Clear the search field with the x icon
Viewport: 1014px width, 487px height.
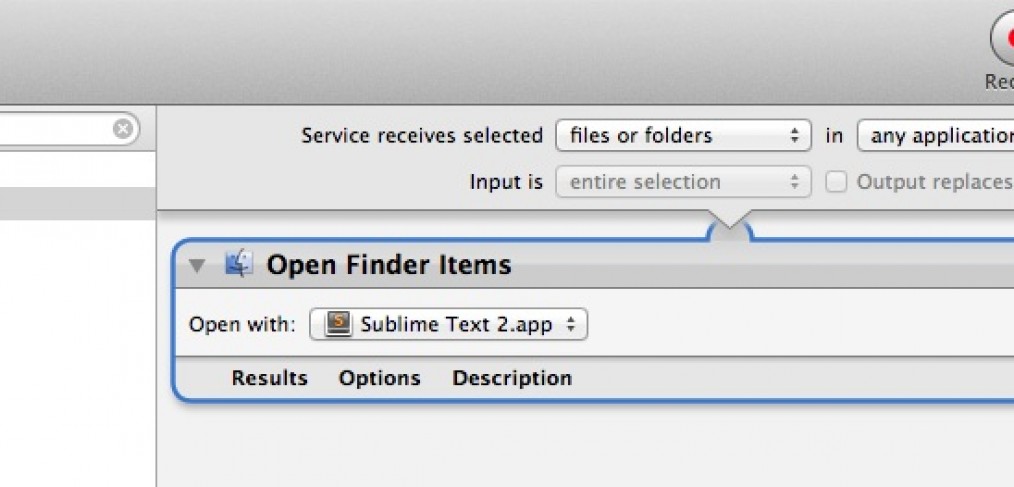(123, 129)
